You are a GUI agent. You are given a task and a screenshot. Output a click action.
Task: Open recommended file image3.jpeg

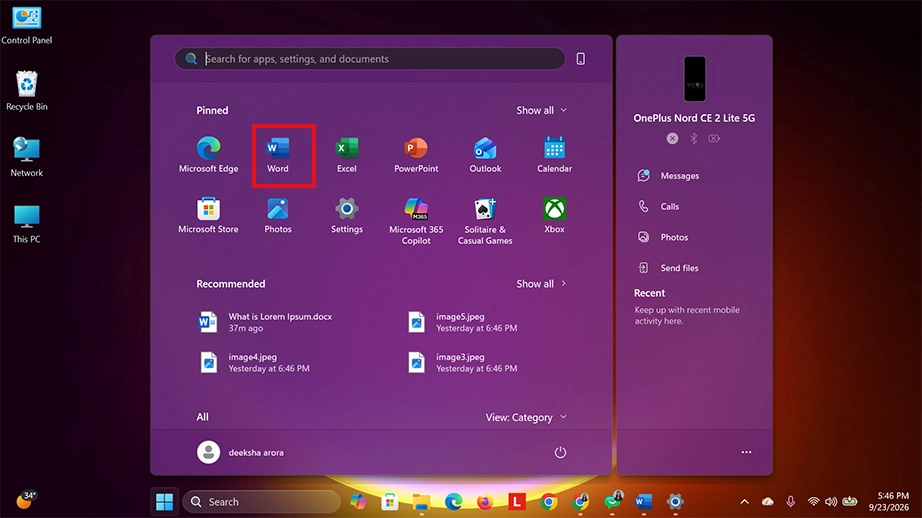coord(463,362)
